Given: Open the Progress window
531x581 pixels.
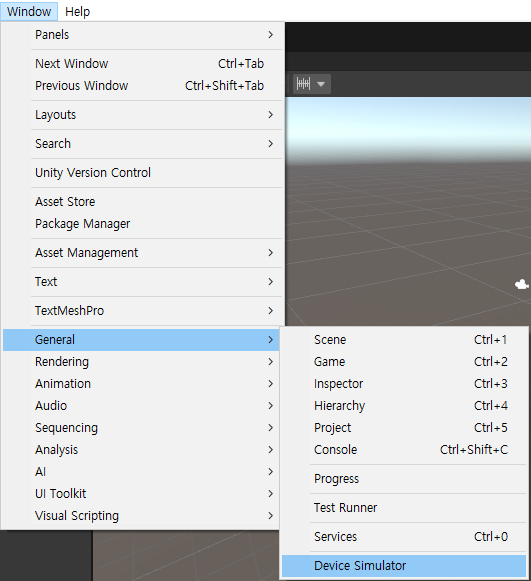Looking at the screenshot, I should 404,479.
